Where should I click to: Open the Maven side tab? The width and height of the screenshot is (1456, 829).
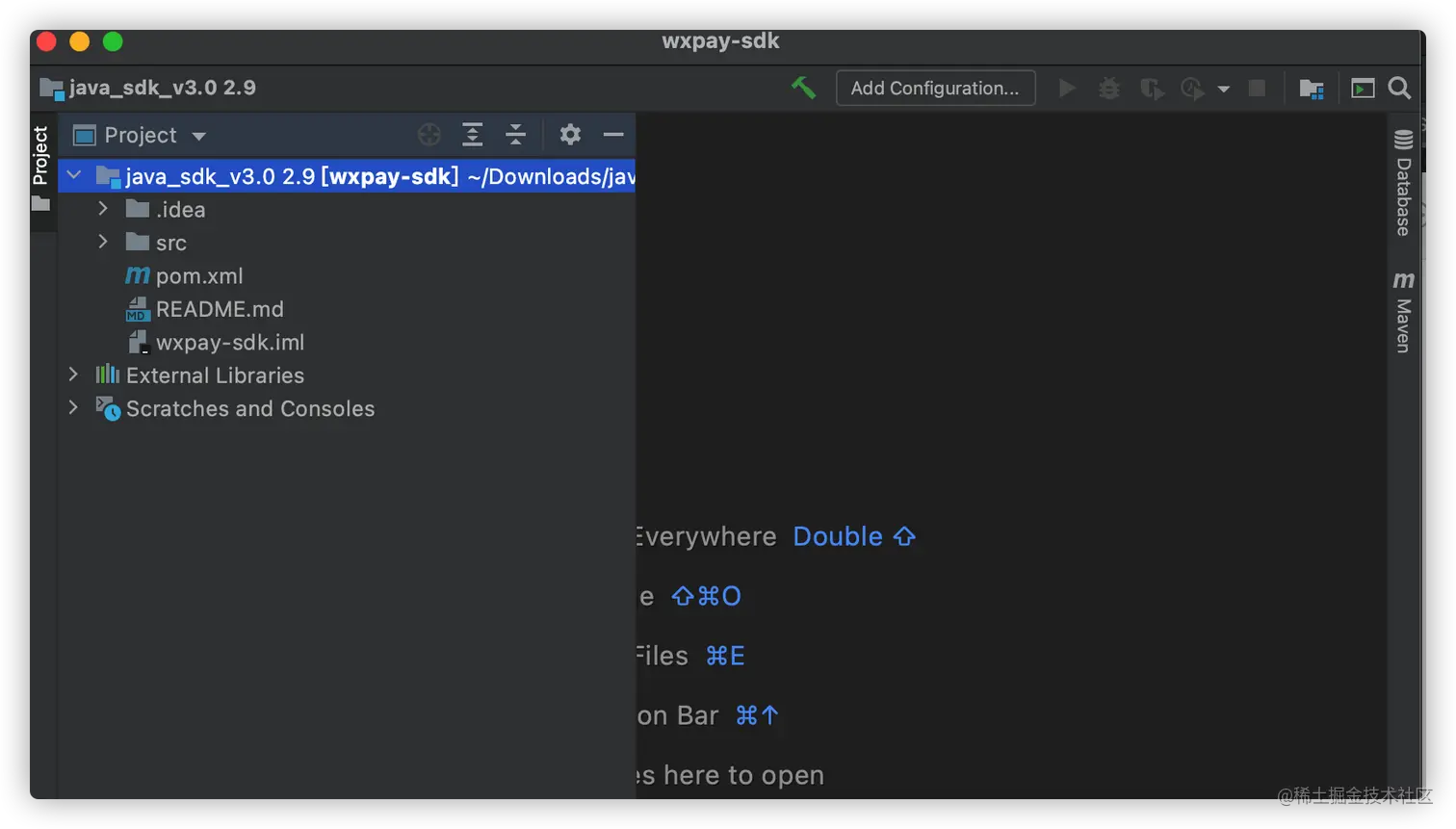tap(1404, 312)
